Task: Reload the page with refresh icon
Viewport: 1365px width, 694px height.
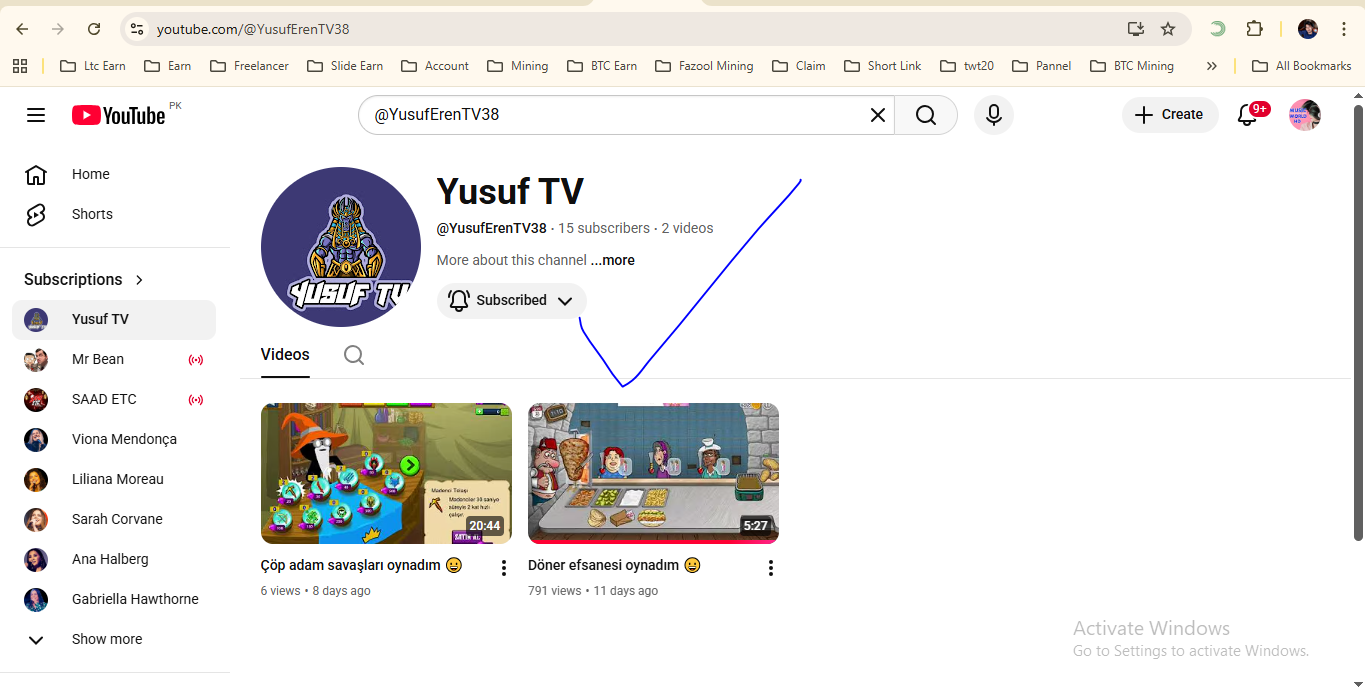Action: pyautogui.click(x=94, y=29)
